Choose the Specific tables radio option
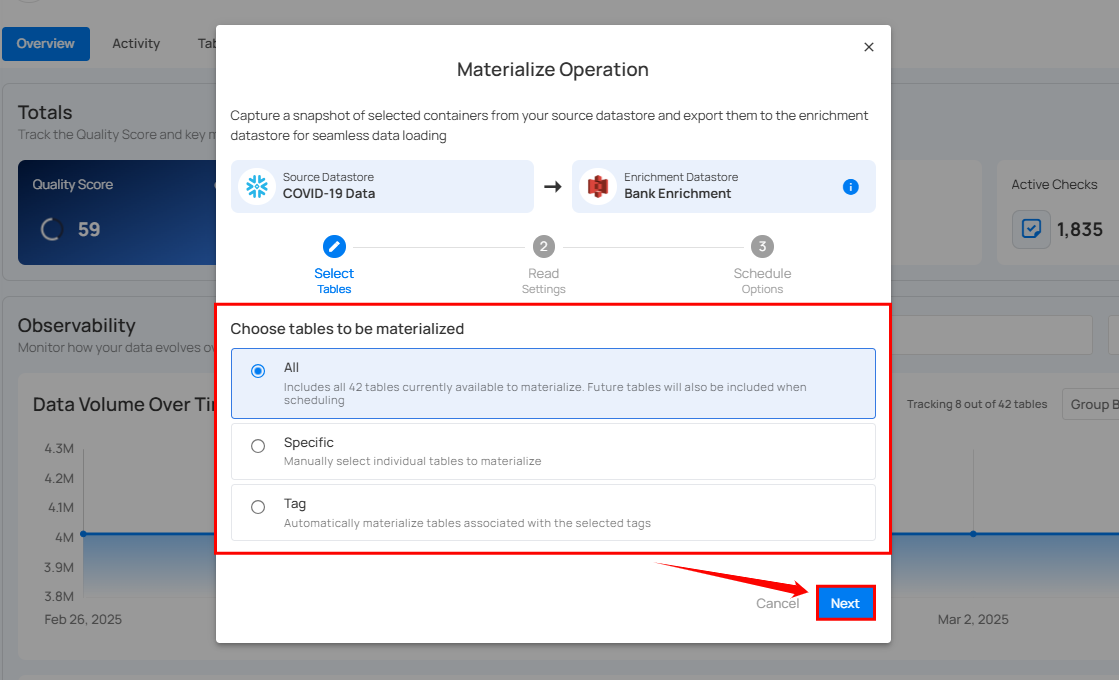 click(258, 446)
